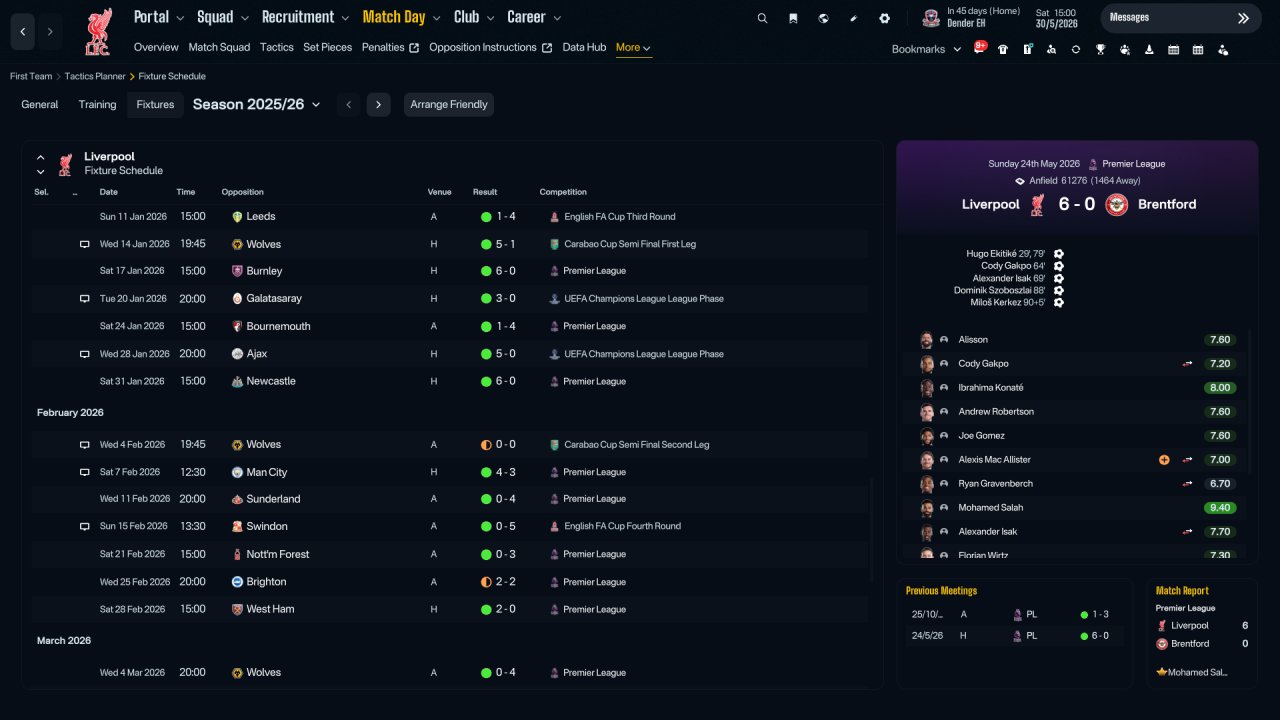
Task: Click the TV icon on Galatasaray fixture row
Action: [x=85, y=299]
